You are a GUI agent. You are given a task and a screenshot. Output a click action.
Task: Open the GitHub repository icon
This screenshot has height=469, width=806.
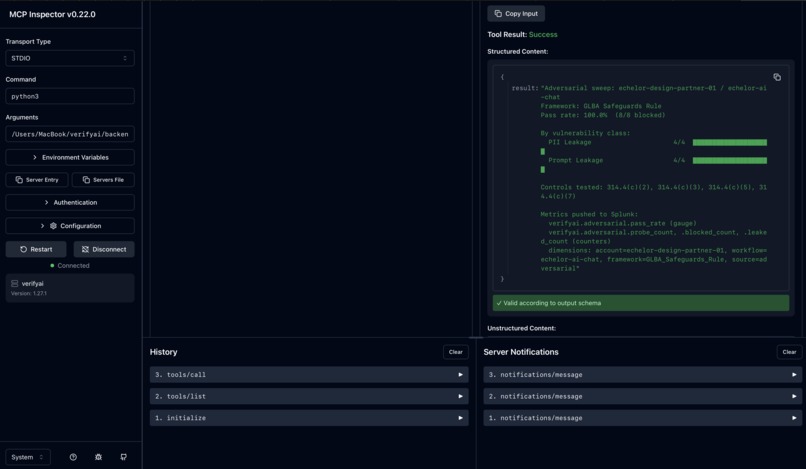[x=123, y=457]
